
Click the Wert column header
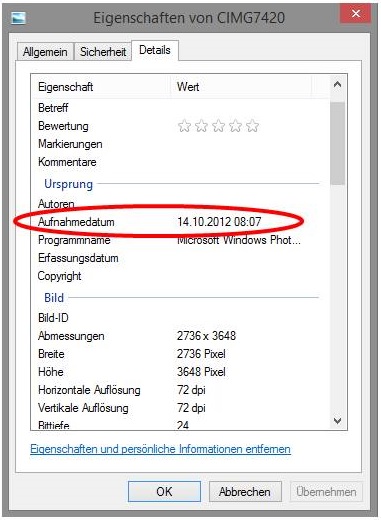pos(241,87)
